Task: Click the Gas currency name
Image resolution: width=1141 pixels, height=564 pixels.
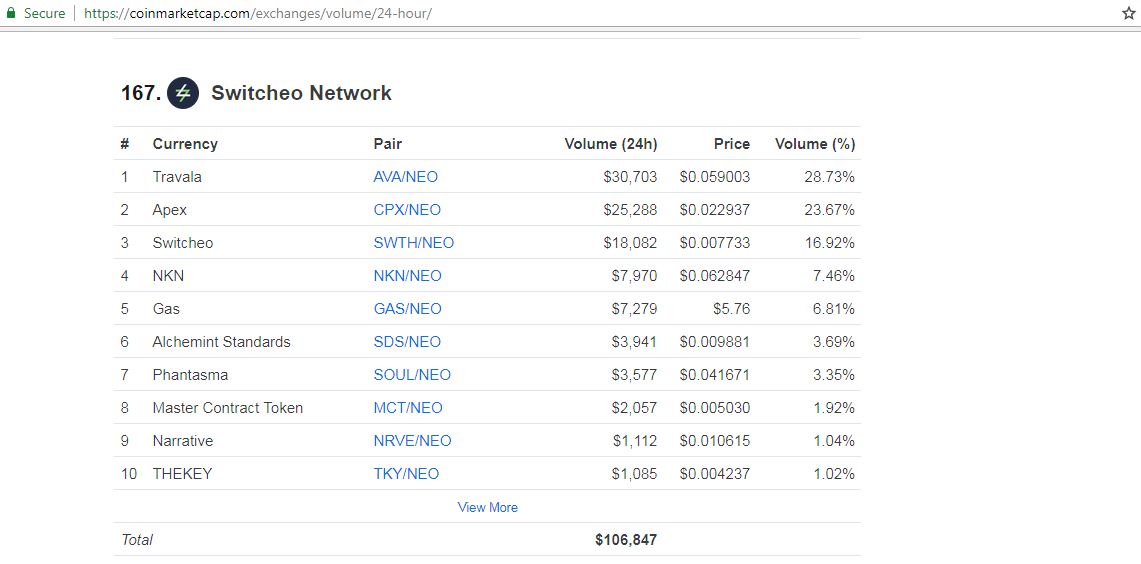Action: 166,309
